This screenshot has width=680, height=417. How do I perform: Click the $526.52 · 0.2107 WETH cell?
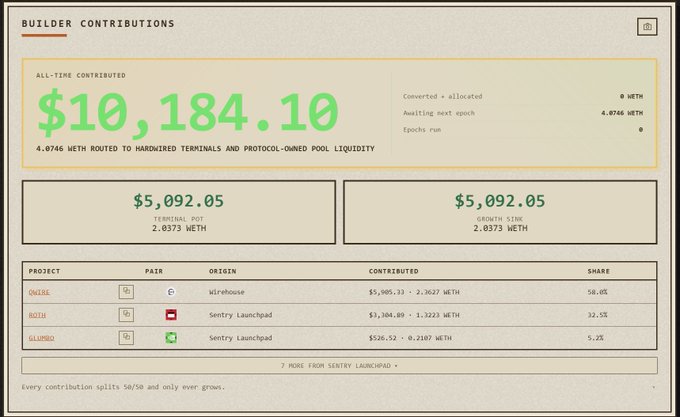click(x=410, y=338)
